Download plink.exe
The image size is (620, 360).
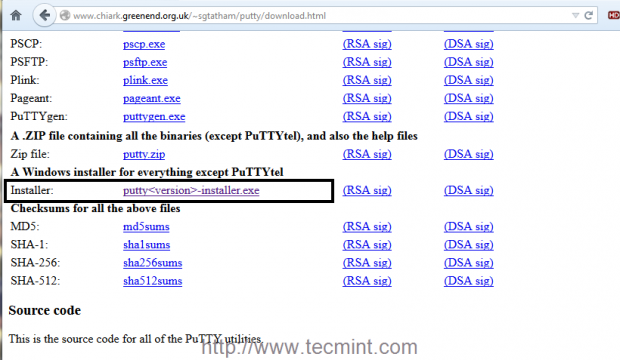(145, 80)
